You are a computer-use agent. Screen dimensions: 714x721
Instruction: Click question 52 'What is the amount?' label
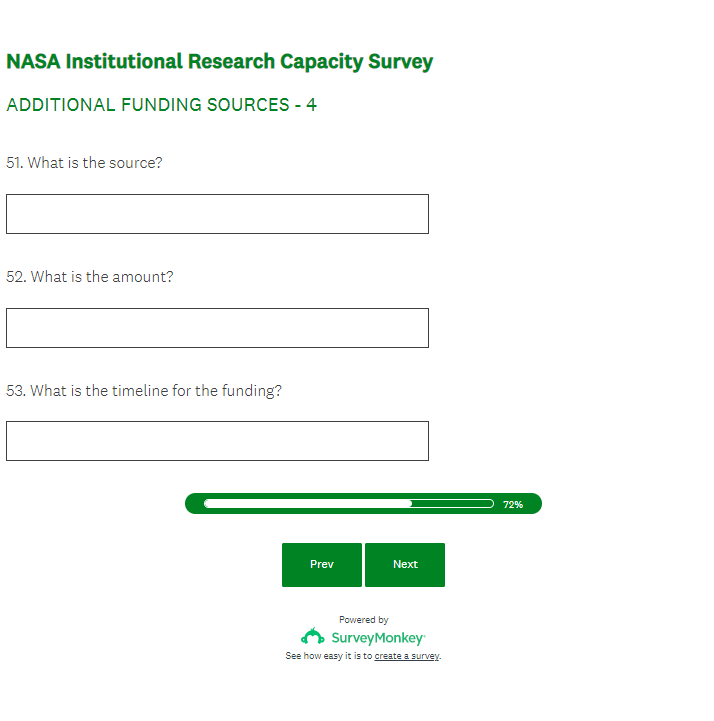pyautogui.click(x=90, y=277)
